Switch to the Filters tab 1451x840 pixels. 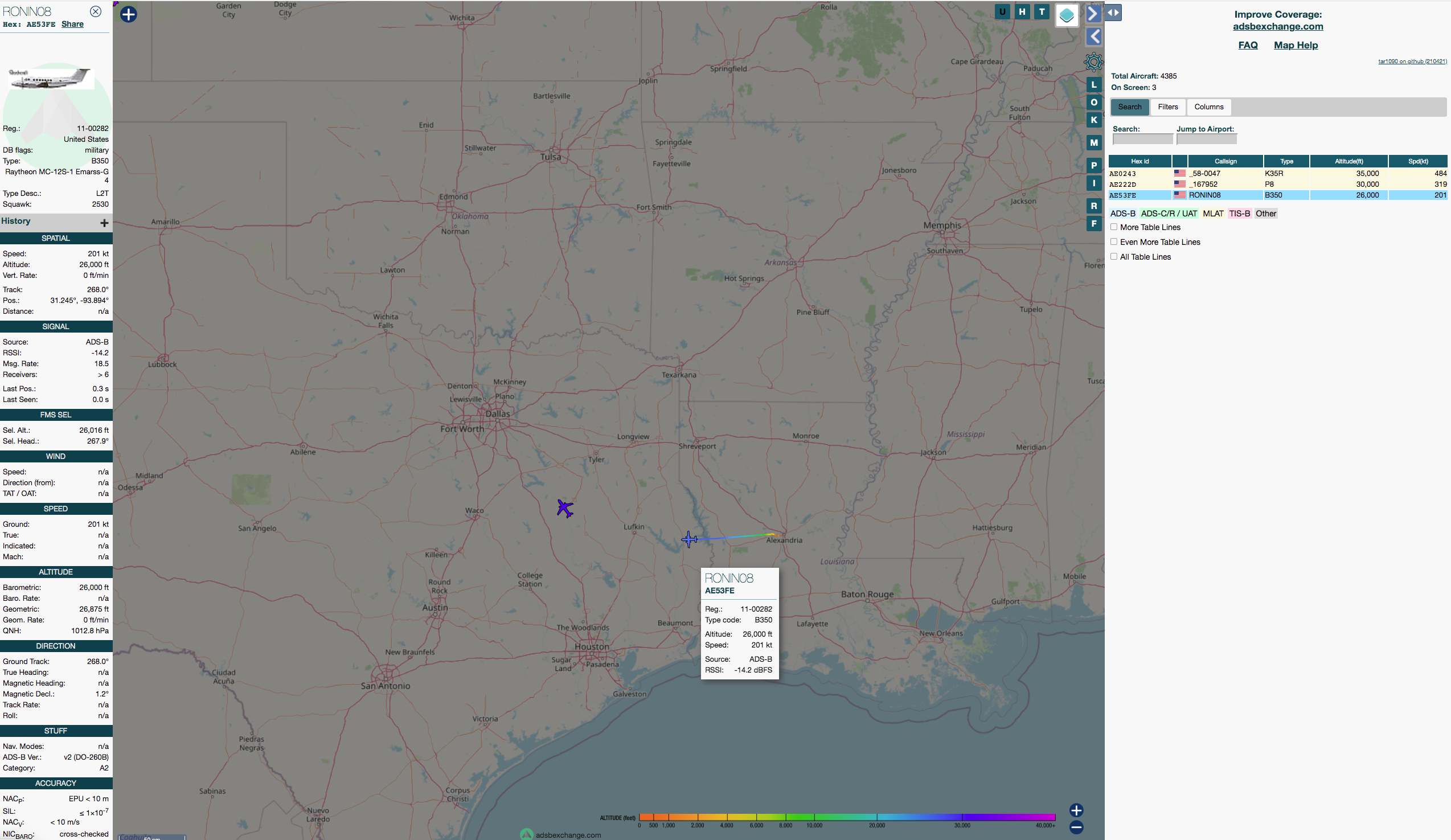coord(1168,107)
